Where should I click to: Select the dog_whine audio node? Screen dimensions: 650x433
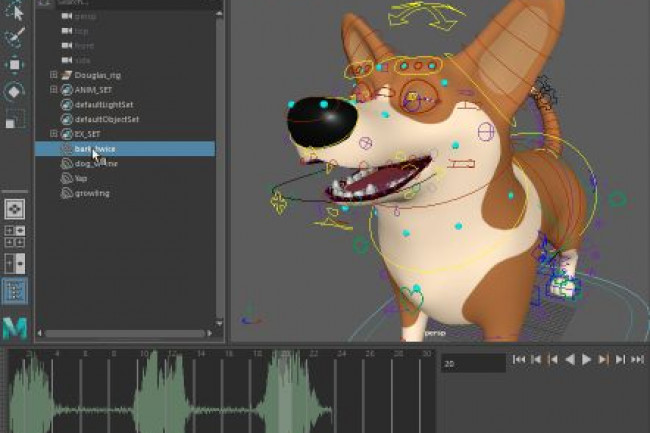(x=96, y=163)
